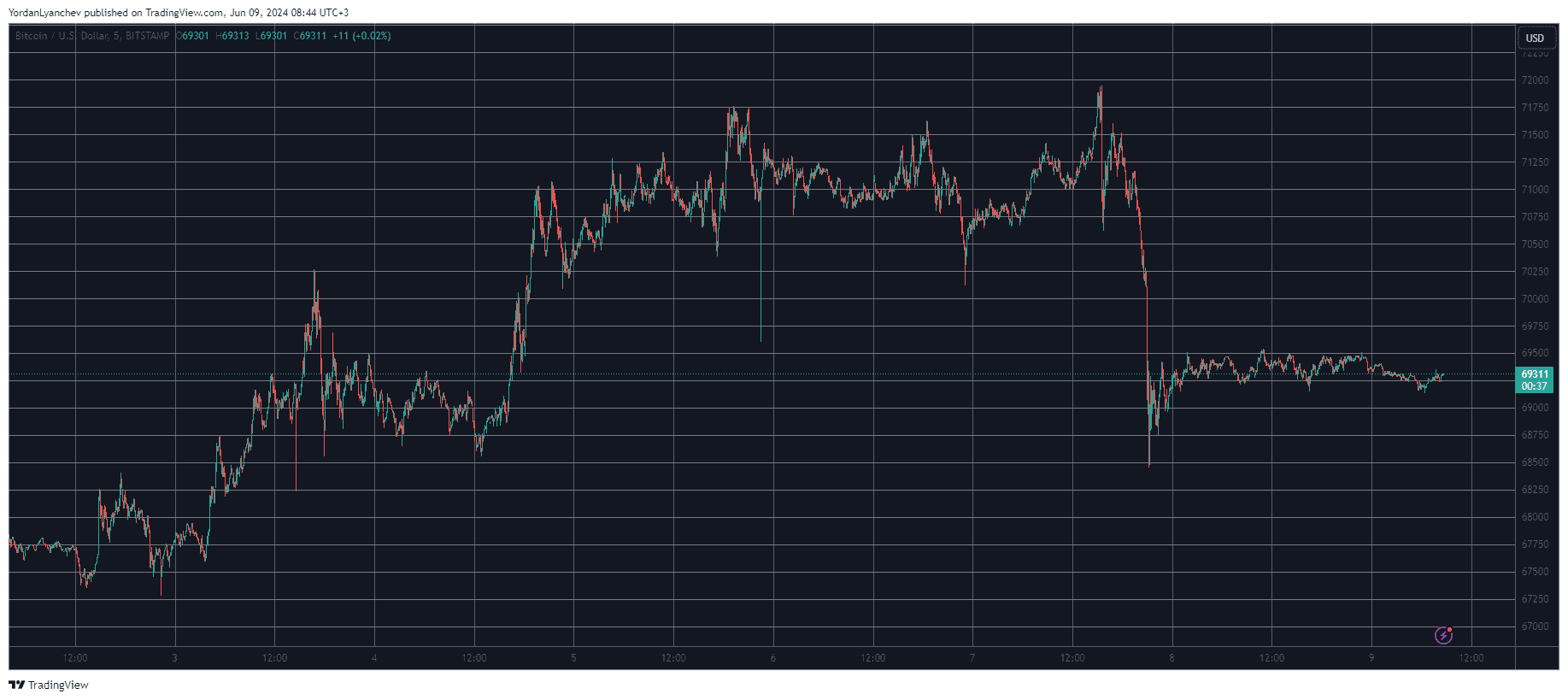Click date label 5 on time axis
Screen dimensions: 1568x700
tap(573, 658)
